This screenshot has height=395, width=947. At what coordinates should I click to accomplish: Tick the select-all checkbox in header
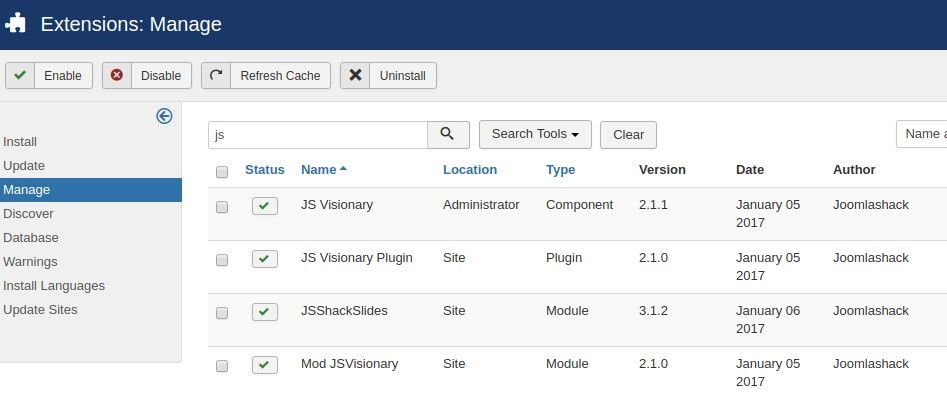click(x=222, y=172)
